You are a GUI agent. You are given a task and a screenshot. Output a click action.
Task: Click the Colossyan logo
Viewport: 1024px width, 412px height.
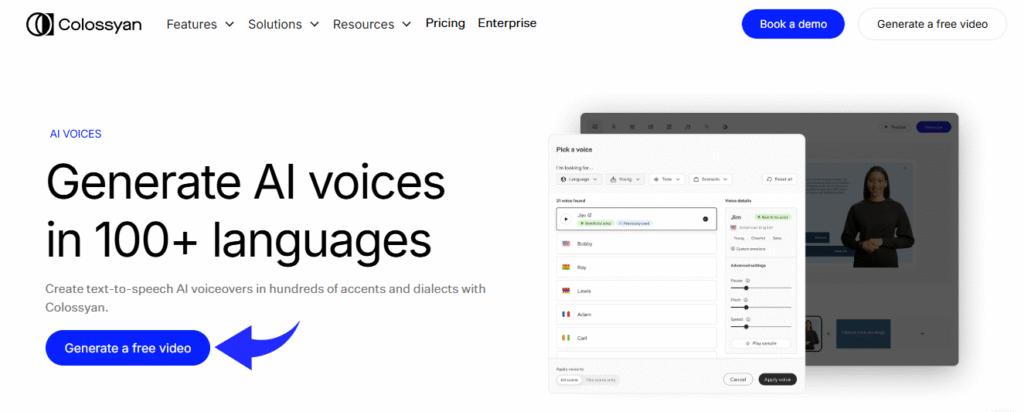coord(84,24)
